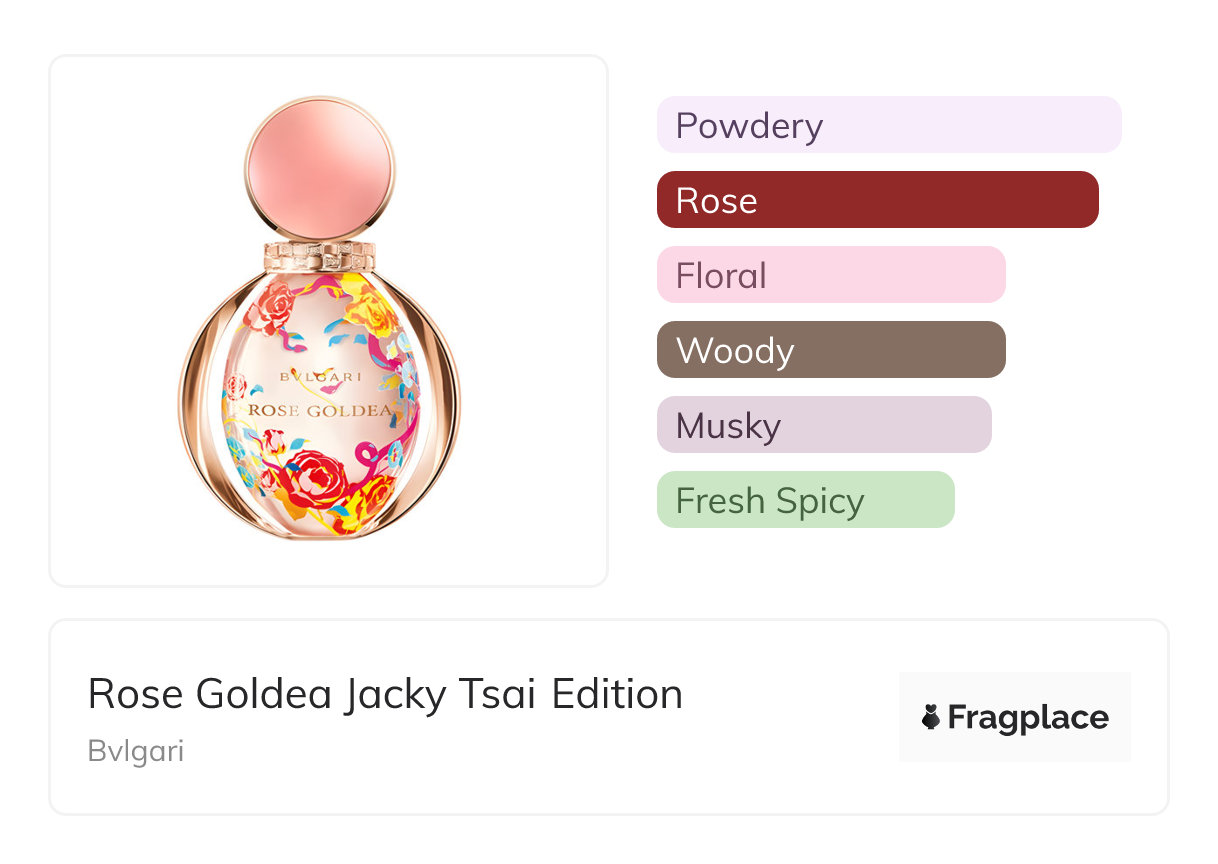Open the Bvlgari brand link
The width and height of the screenshot is (1218, 864).
click(x=136, y=751)
